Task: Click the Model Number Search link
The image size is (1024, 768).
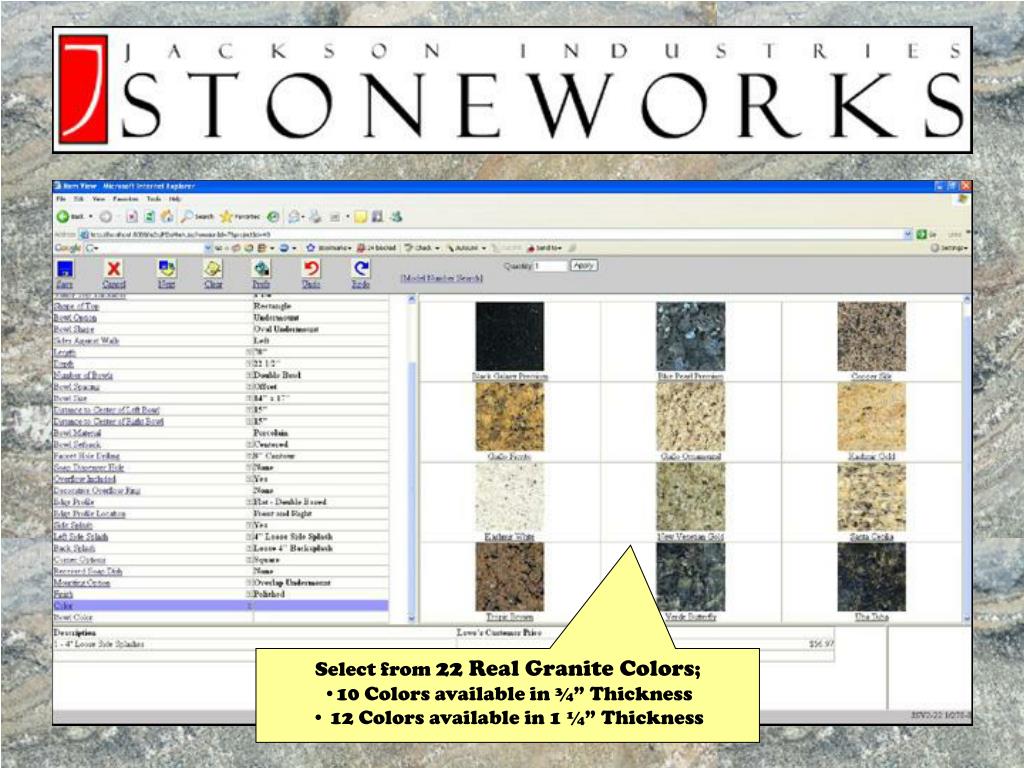Action: 441,278
